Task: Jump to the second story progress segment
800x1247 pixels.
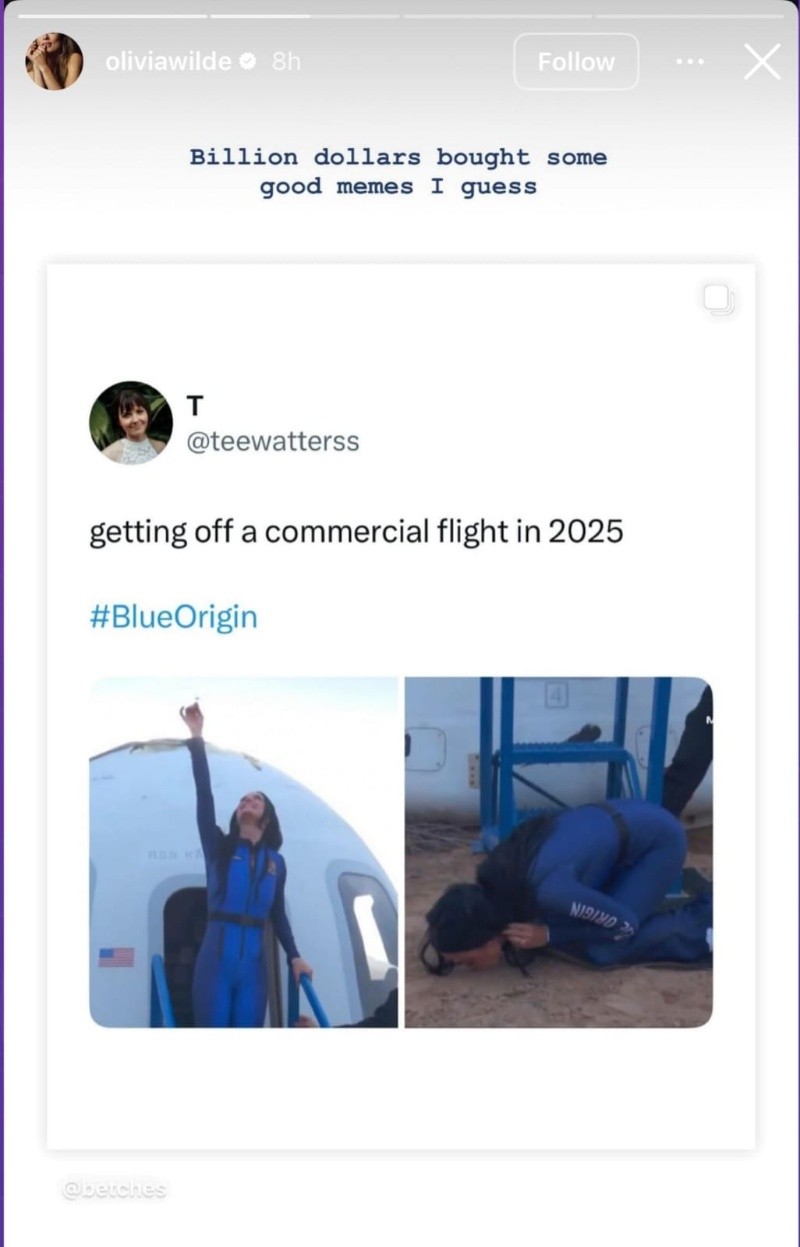Action: [304, 16]
